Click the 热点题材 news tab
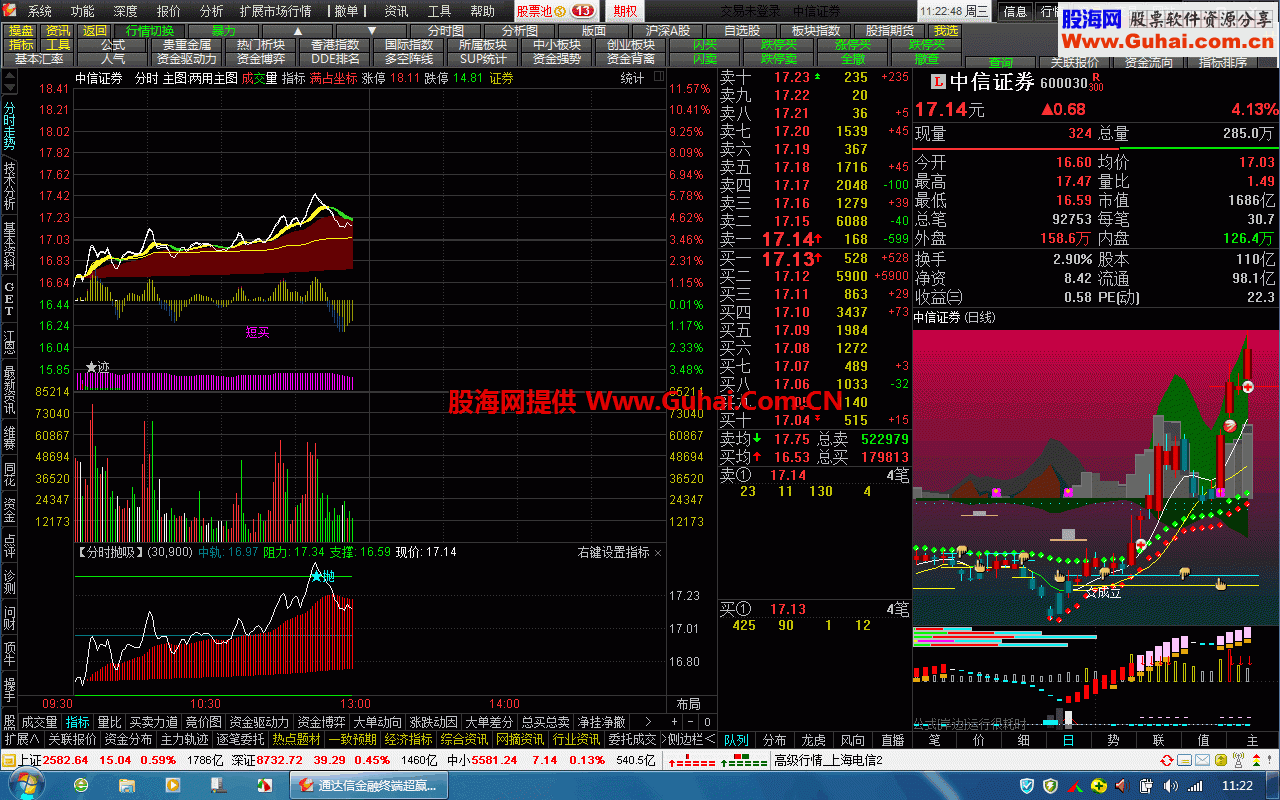 click(296, 740)
